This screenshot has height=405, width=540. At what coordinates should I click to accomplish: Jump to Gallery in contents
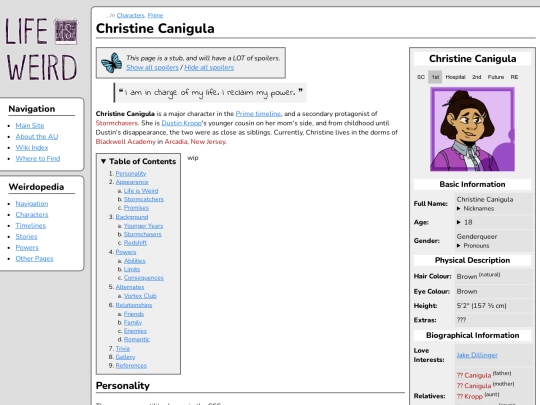point(125,357)
